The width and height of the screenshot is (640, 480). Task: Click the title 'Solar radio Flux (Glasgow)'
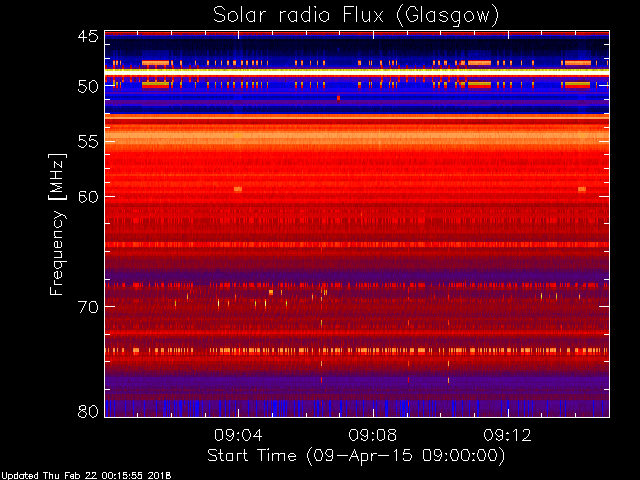point(356,16)
